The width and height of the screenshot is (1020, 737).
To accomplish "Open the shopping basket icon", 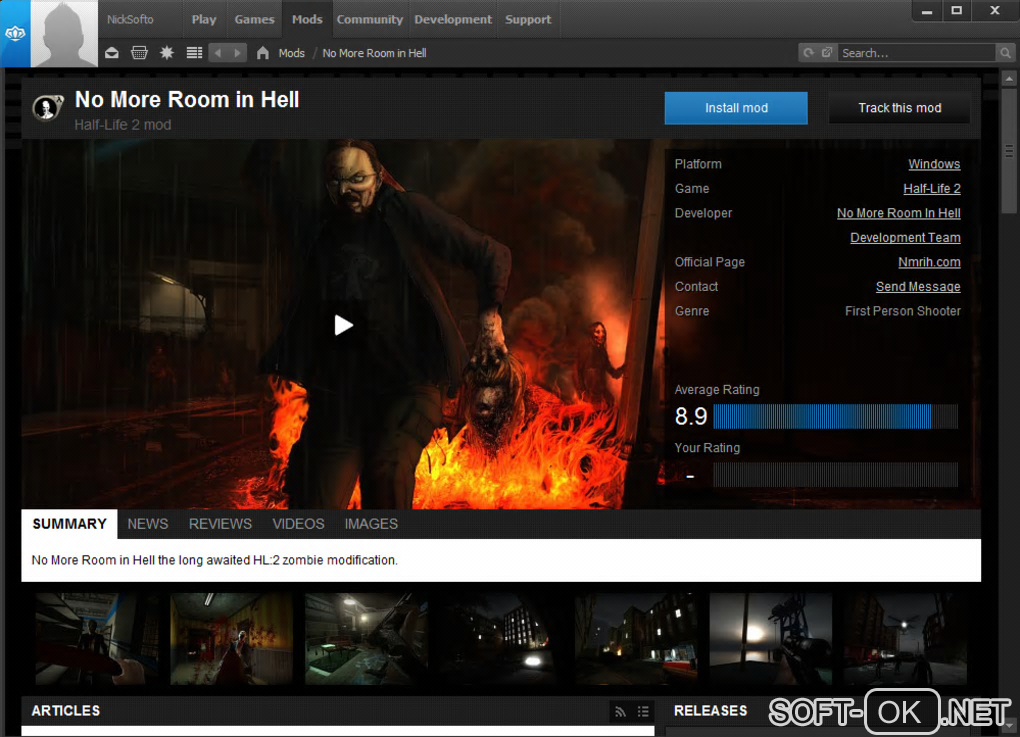I will [x=139, y=53].
